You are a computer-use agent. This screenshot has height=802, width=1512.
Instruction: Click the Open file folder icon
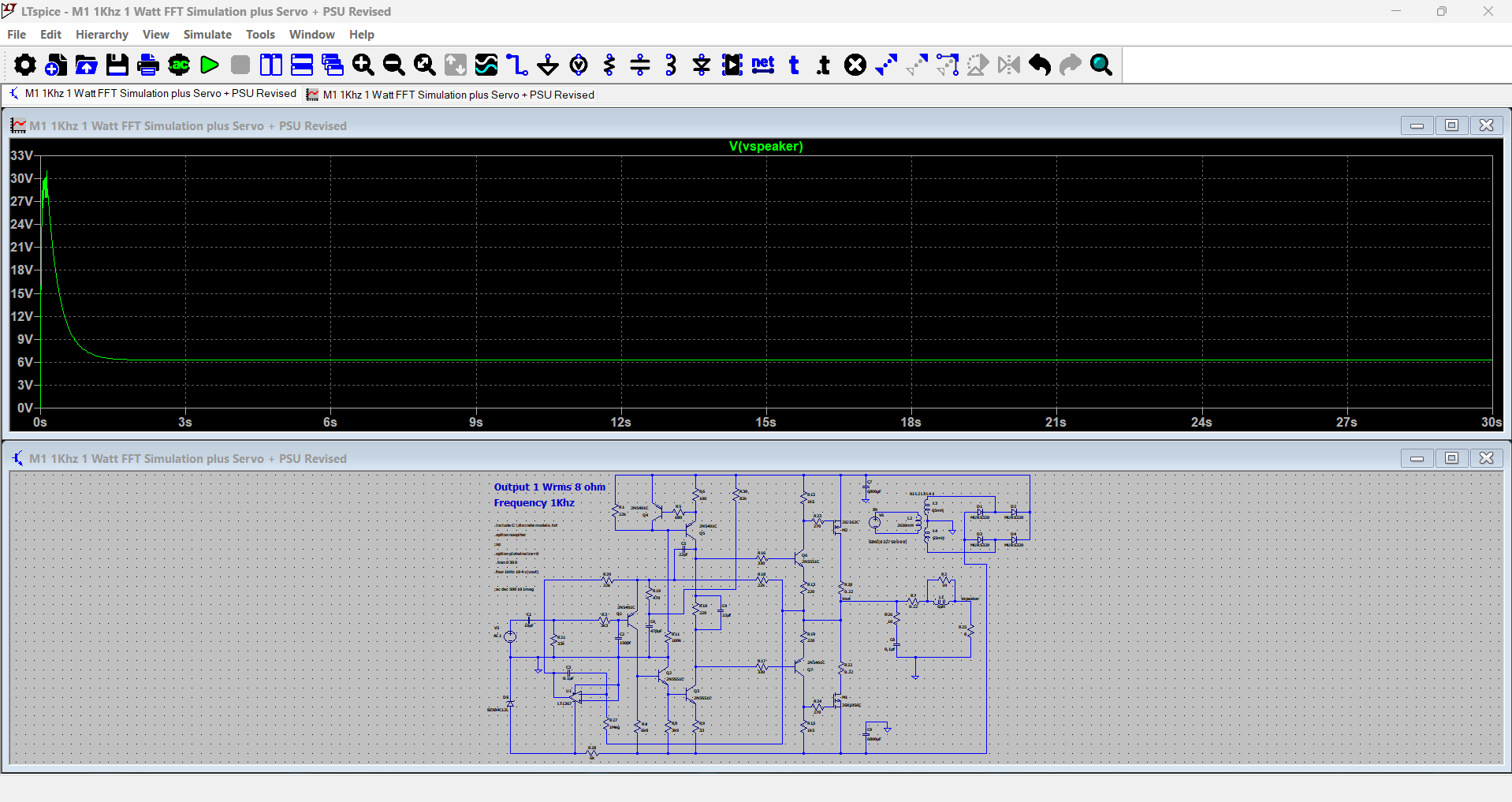(x=87, y=65)
